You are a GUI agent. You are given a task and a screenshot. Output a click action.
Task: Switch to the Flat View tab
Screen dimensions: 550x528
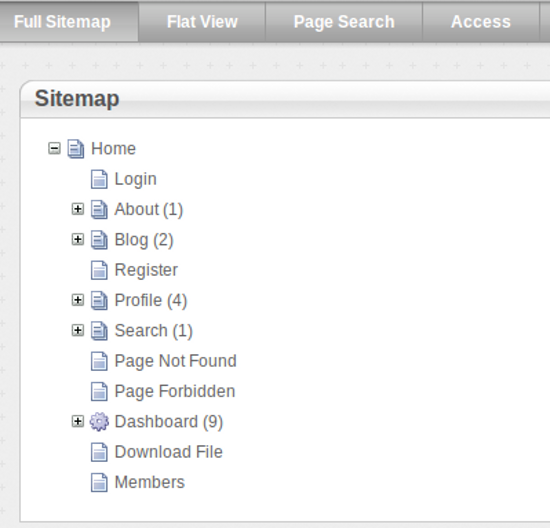click(202, 22)
